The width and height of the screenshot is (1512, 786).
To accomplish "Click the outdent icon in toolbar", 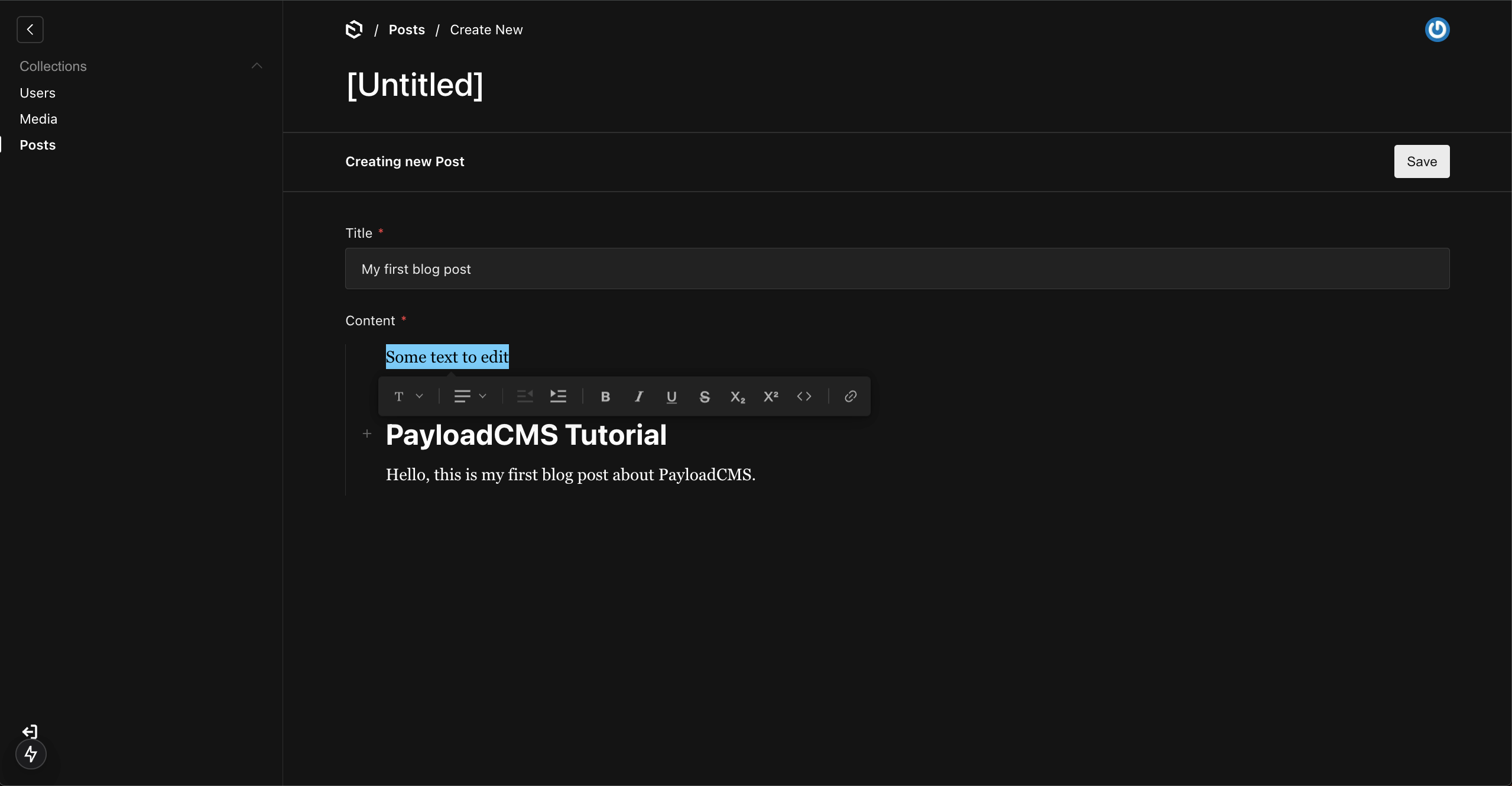I will pos(525,396).
